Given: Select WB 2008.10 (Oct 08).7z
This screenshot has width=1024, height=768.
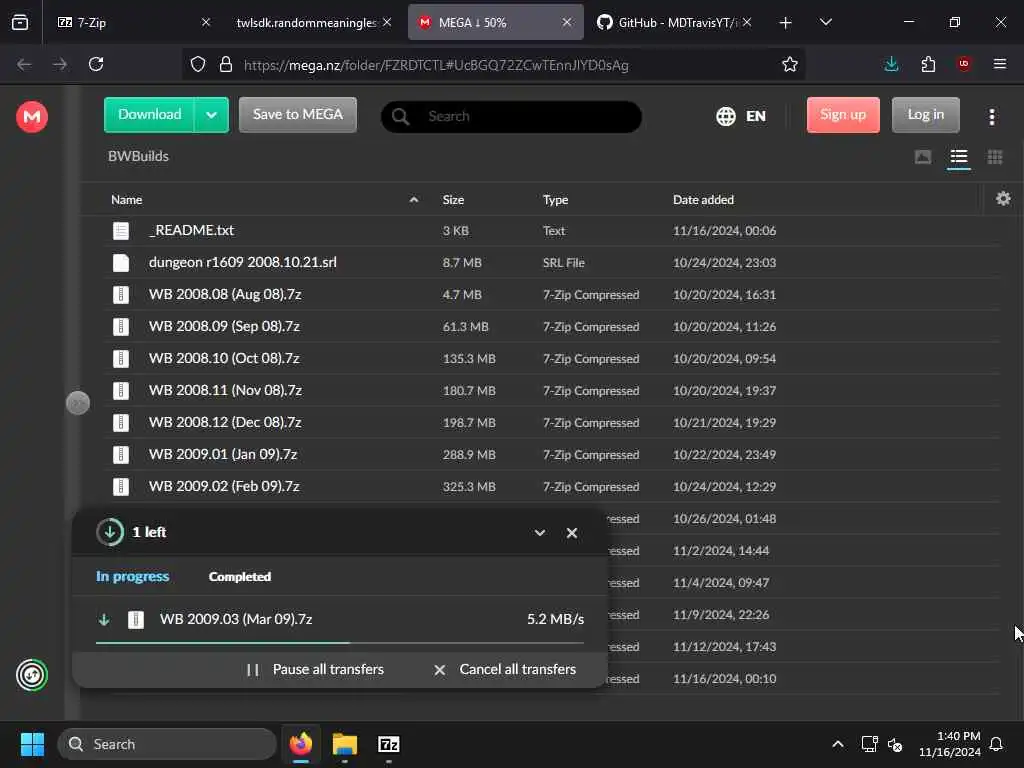Looking at the screenshot, I should point(552,359).
